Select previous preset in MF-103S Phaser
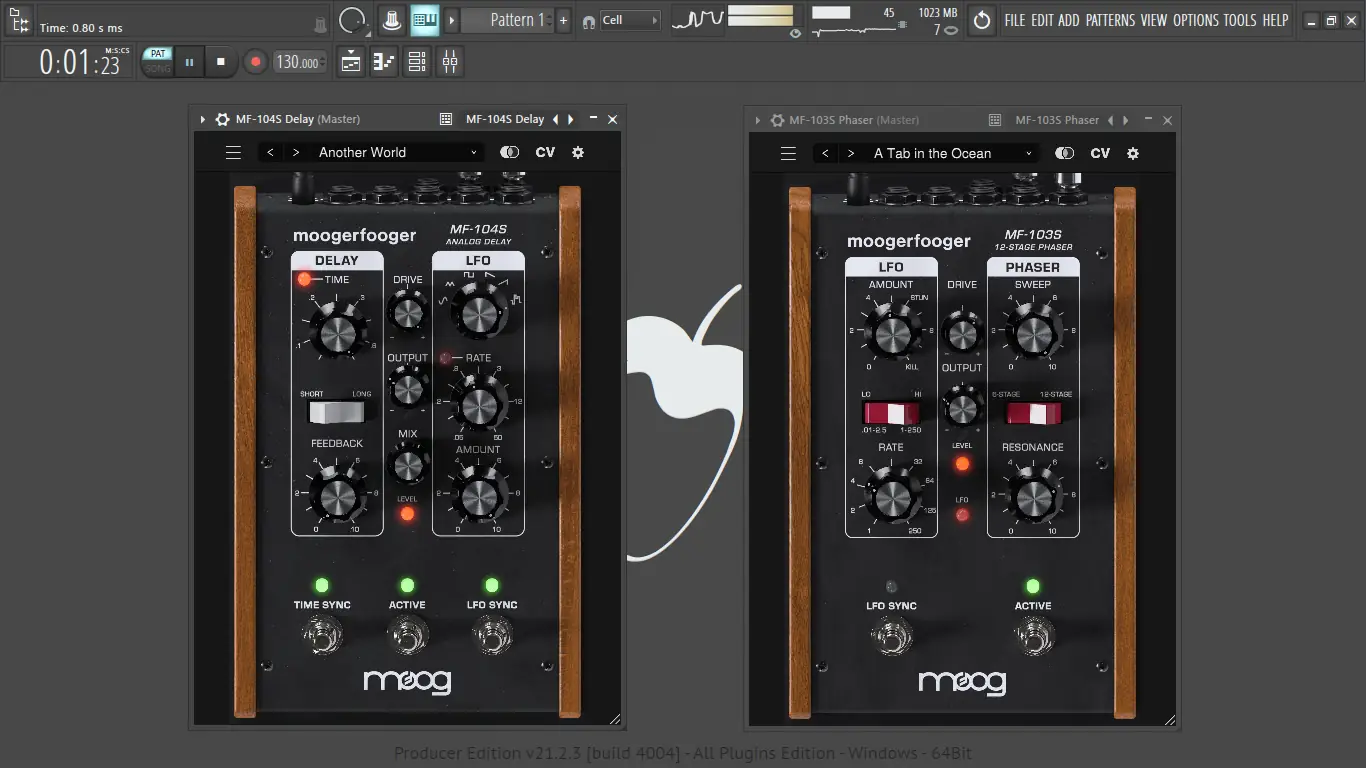 [x=825, y=154]
